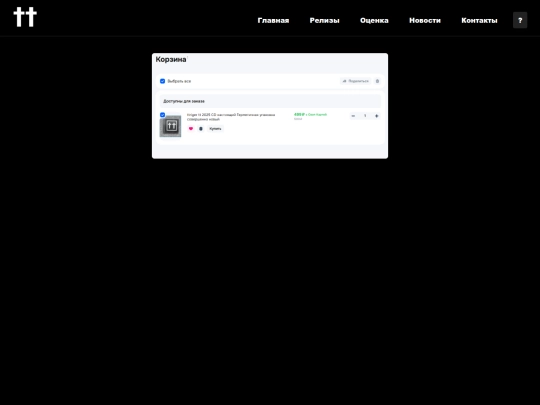Click the question mark help button
The width and height of the screenshot is (540, 405).
tap(520, 20)
